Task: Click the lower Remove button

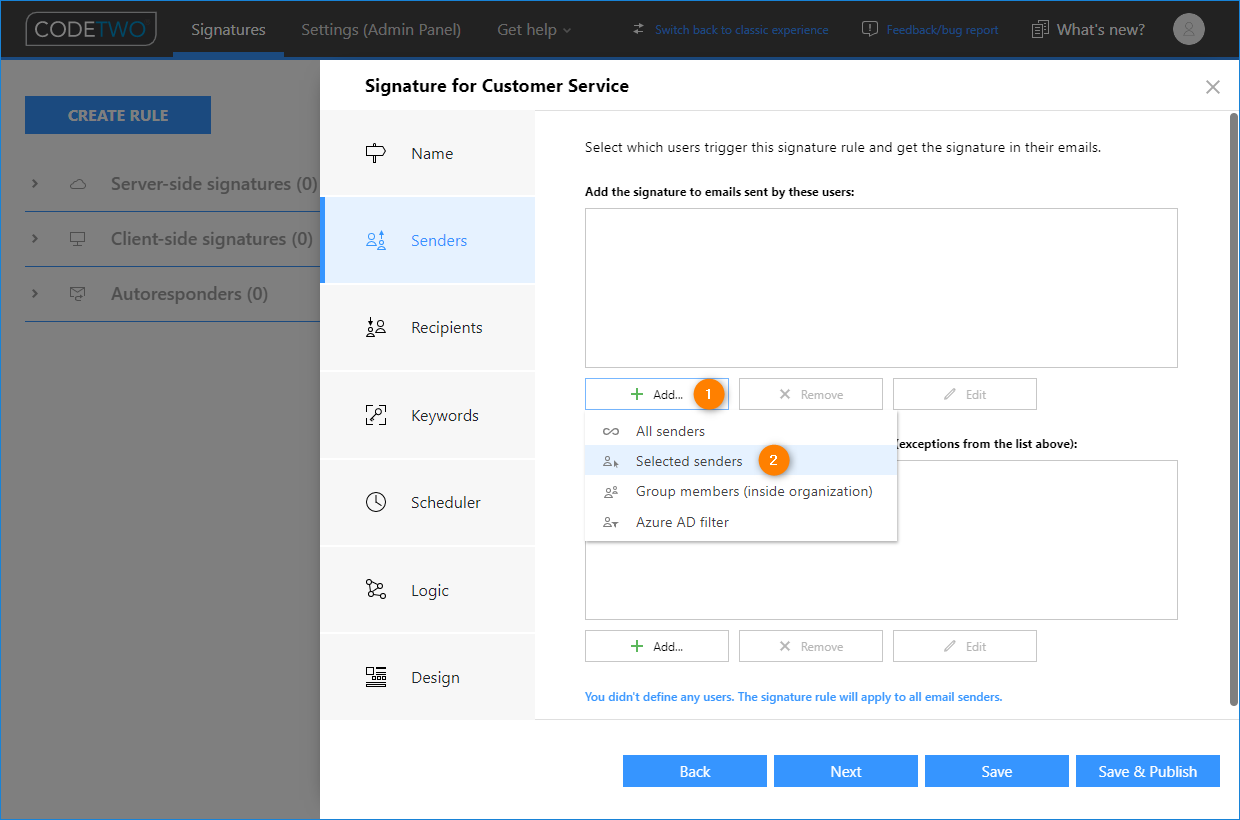Action: point(811,646)
